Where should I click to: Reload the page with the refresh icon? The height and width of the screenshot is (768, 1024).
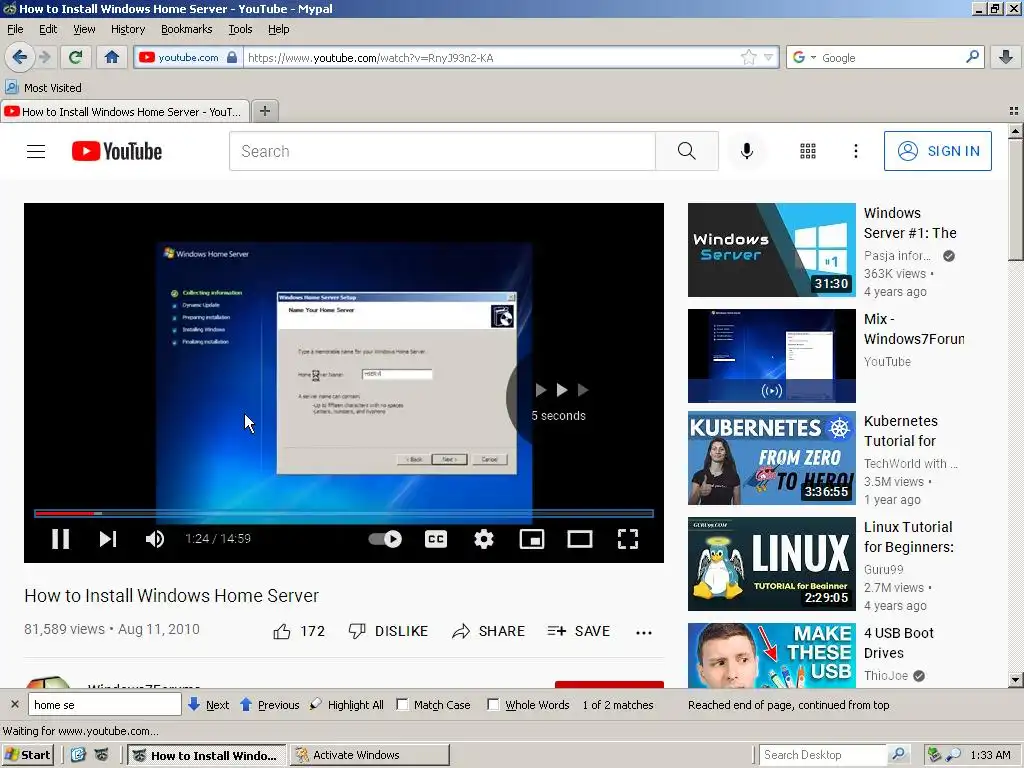click(75, 57)
